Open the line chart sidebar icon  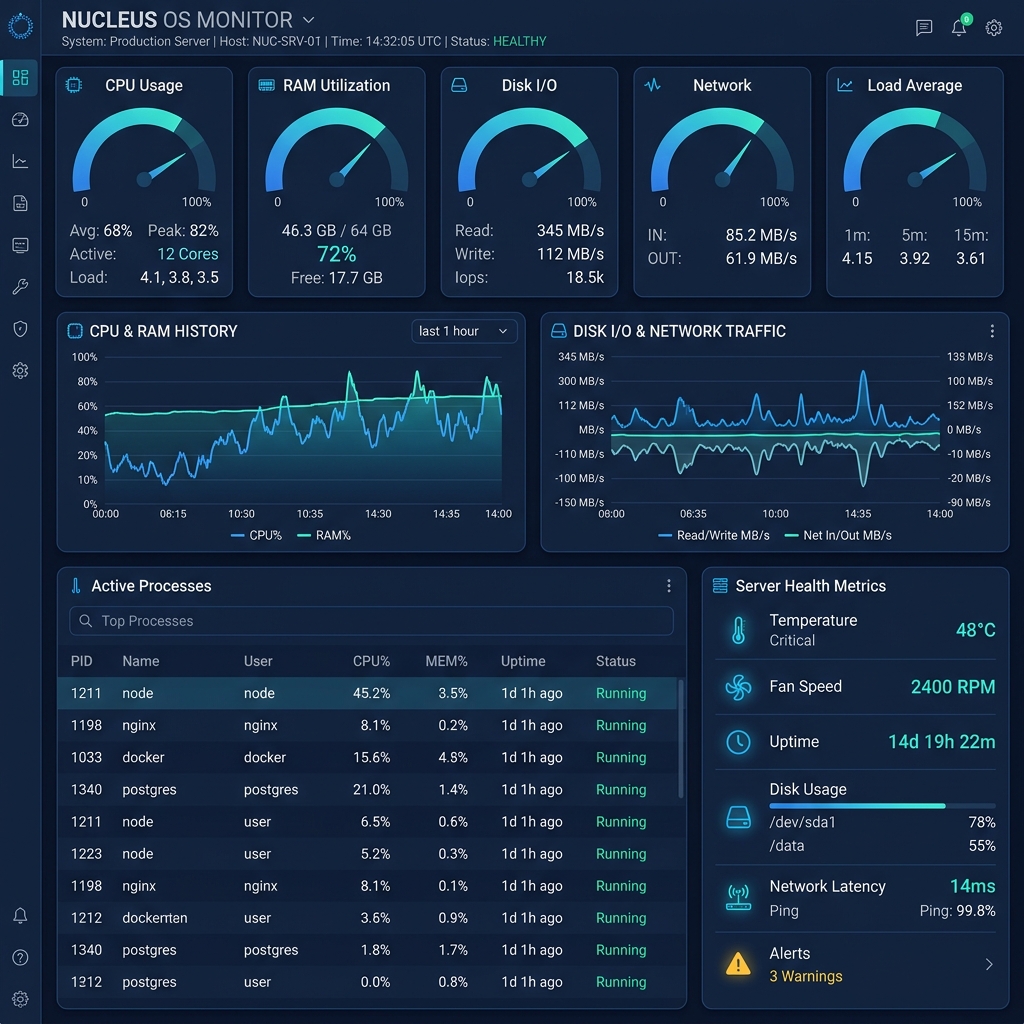coord(20,161)
